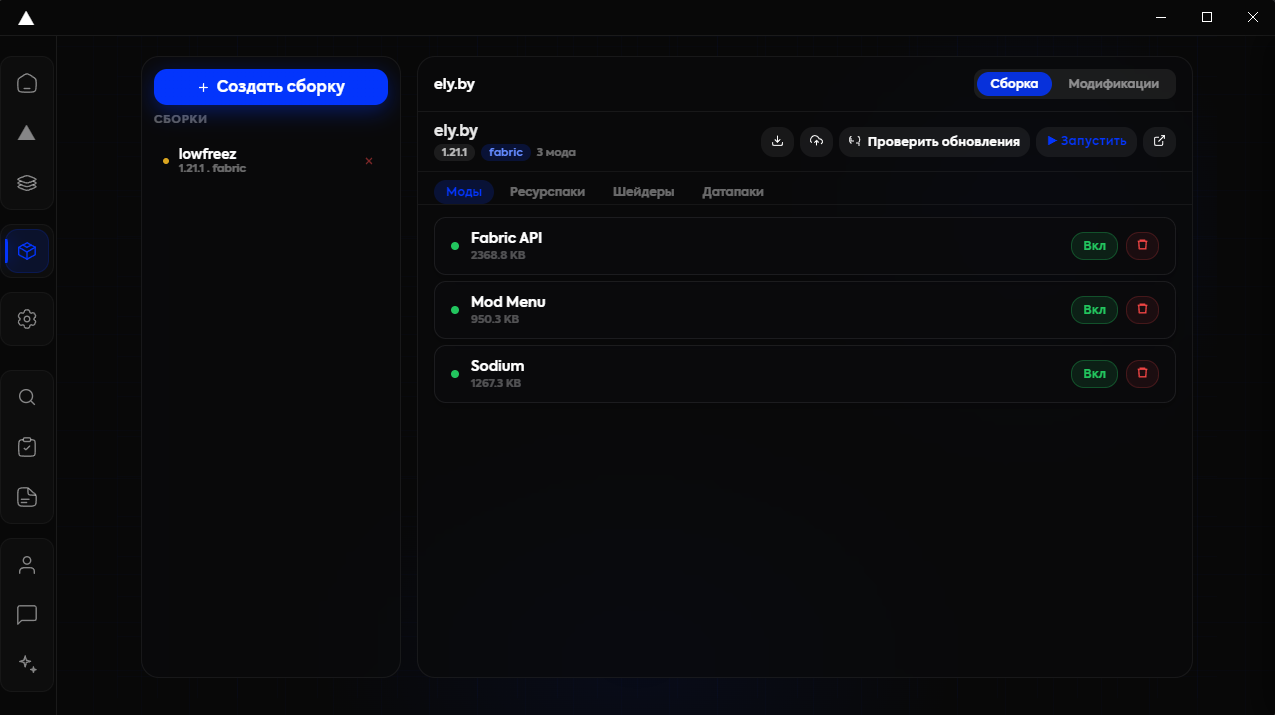The height and width of the screenshot is (715, 1275).
Task: Click the 3 мода count label
Action: 556,153
